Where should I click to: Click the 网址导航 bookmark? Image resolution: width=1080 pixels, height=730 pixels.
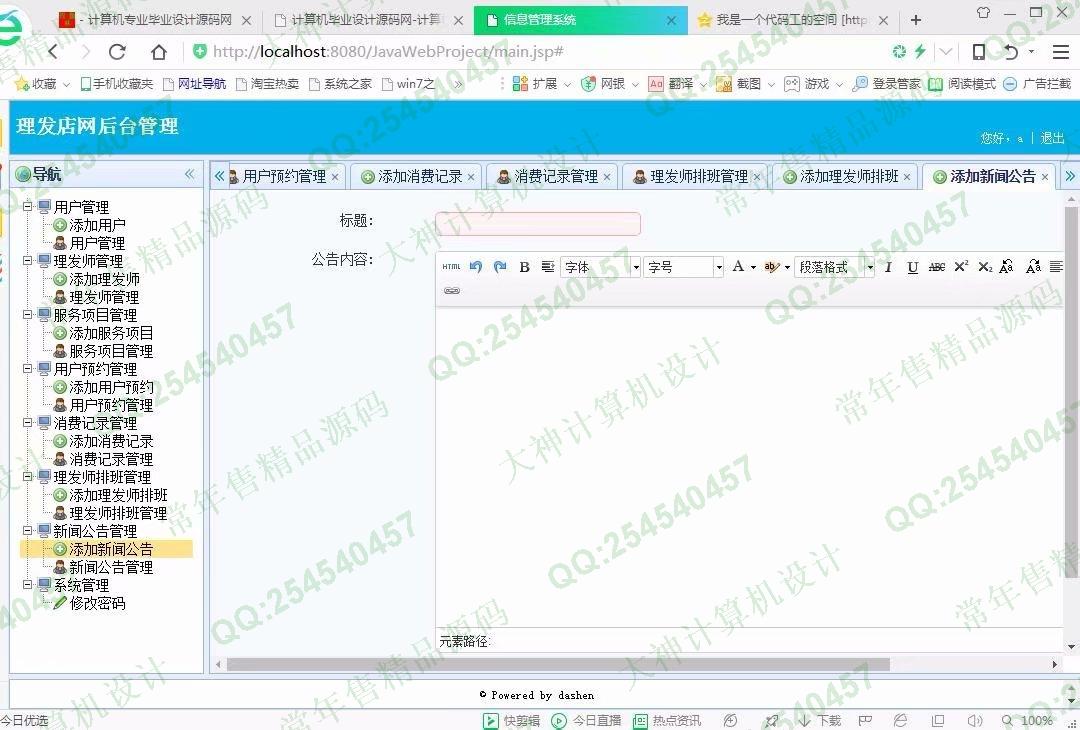point(194,83)
